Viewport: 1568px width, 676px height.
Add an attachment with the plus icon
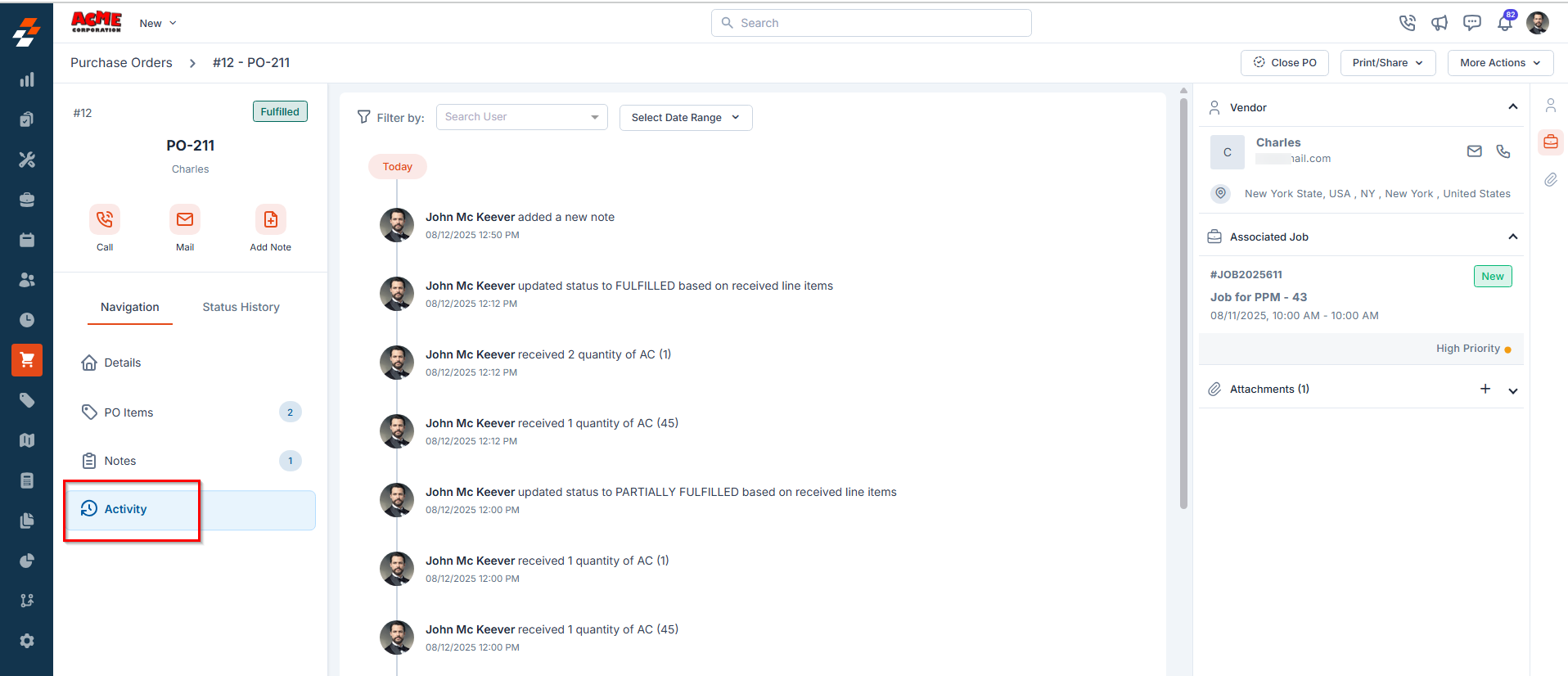1485,389
